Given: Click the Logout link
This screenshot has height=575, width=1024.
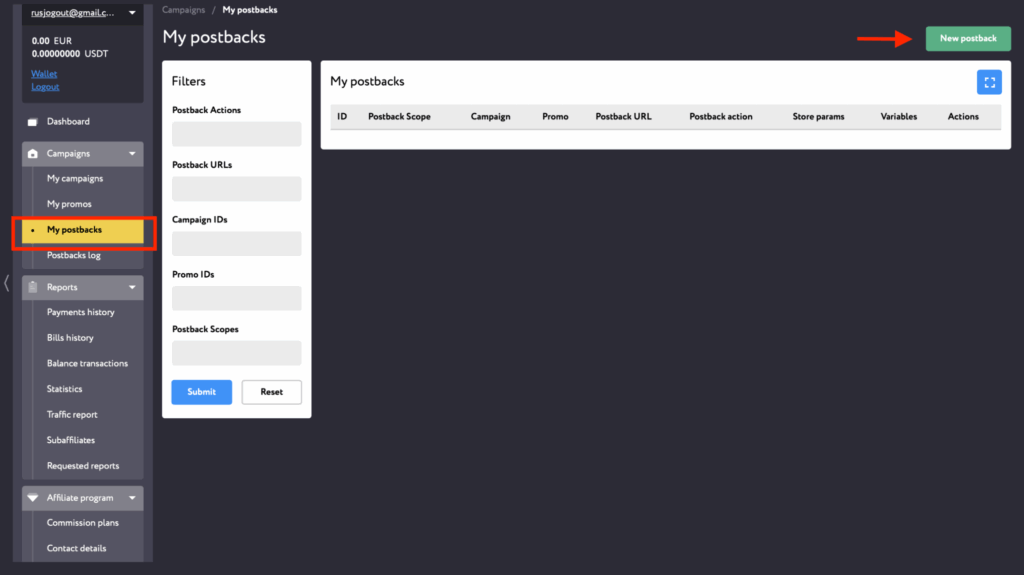Looking at the screenshot, I should pos(45,87).
